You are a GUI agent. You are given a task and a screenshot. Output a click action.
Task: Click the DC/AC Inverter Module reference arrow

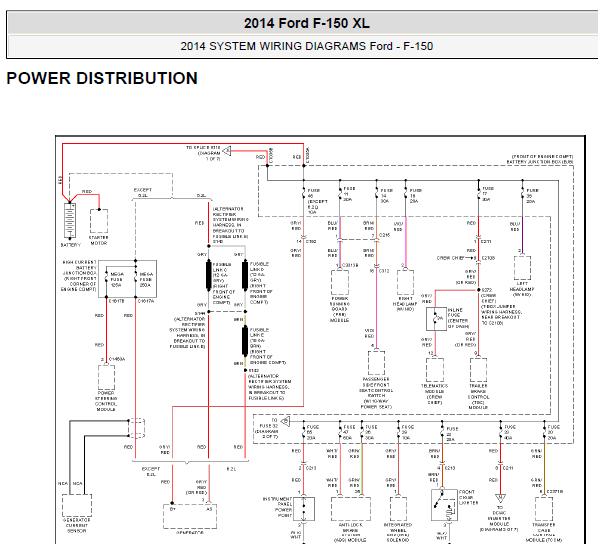coord(500,499)
